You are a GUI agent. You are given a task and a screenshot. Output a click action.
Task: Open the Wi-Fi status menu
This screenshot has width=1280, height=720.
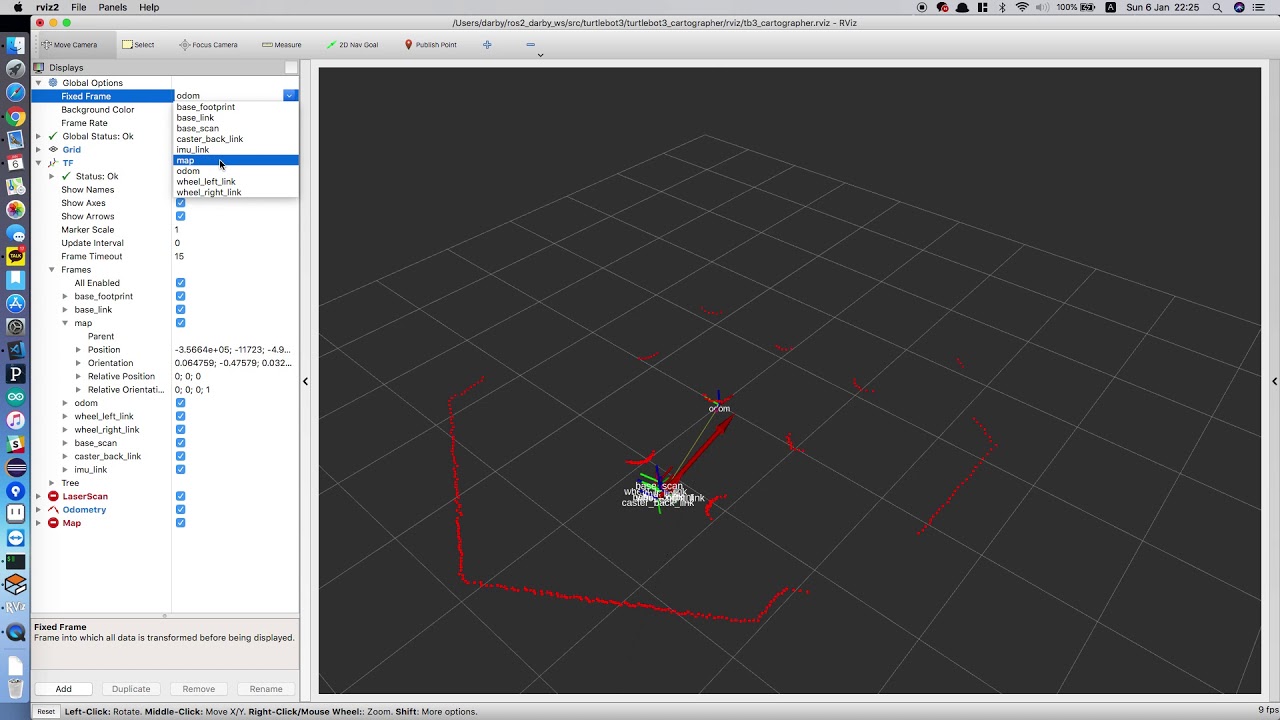[x=1022, y=7]
